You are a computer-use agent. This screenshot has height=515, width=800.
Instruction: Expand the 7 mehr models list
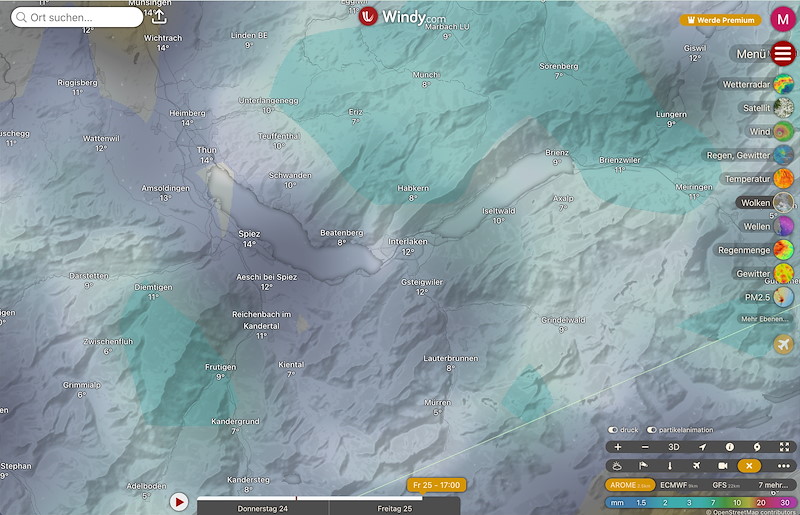pos(774,485)
